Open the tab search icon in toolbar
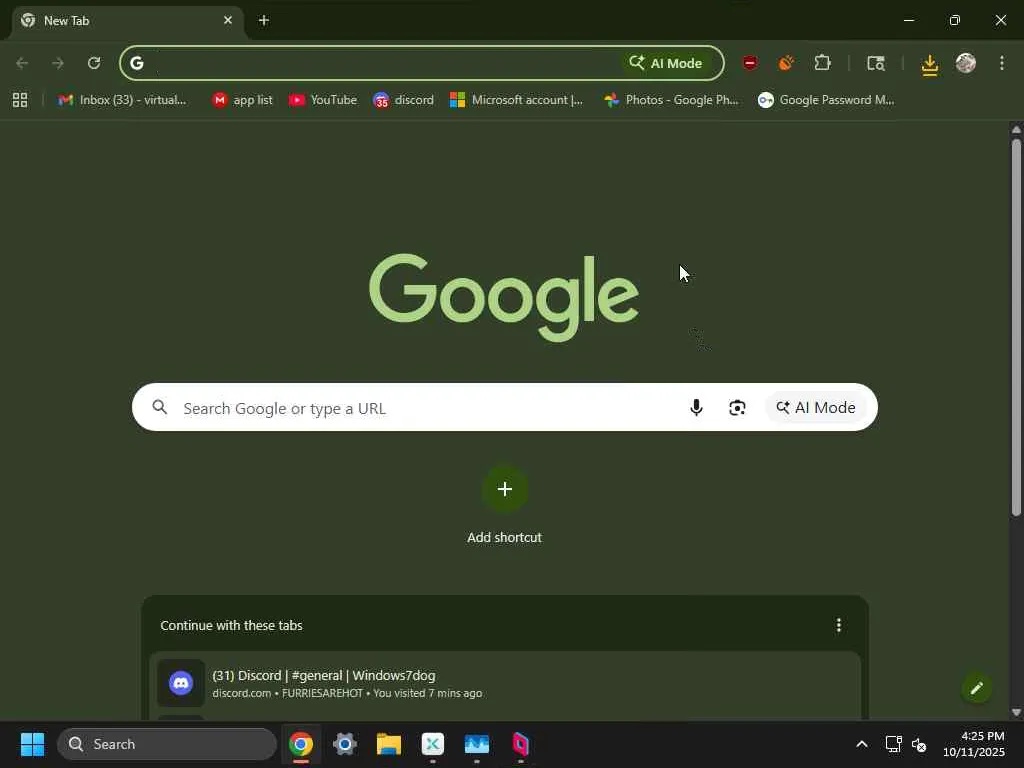This screenshot has height=768, width=1024. pyautogui.click(x=876, y=63)
